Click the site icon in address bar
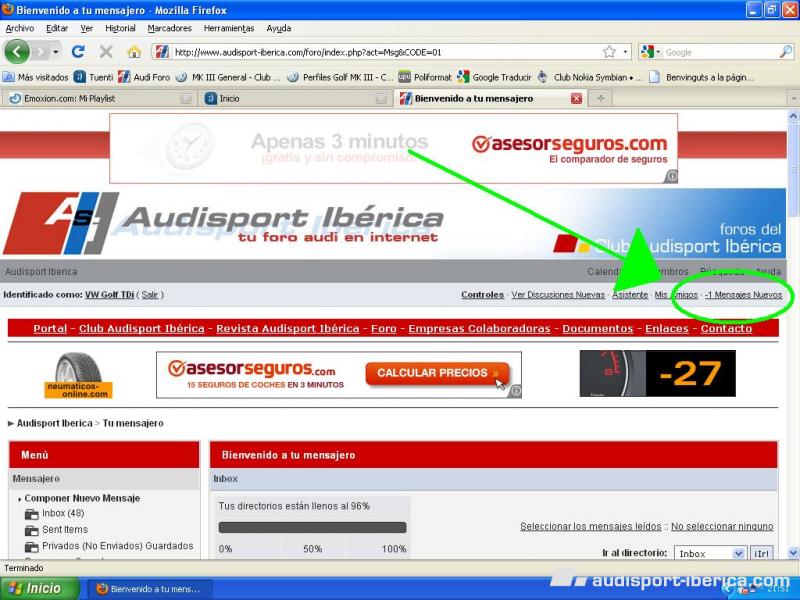Image resolution: width=800 pixels, height=600 pixels. pyautogui.click(x=162, y=52)
